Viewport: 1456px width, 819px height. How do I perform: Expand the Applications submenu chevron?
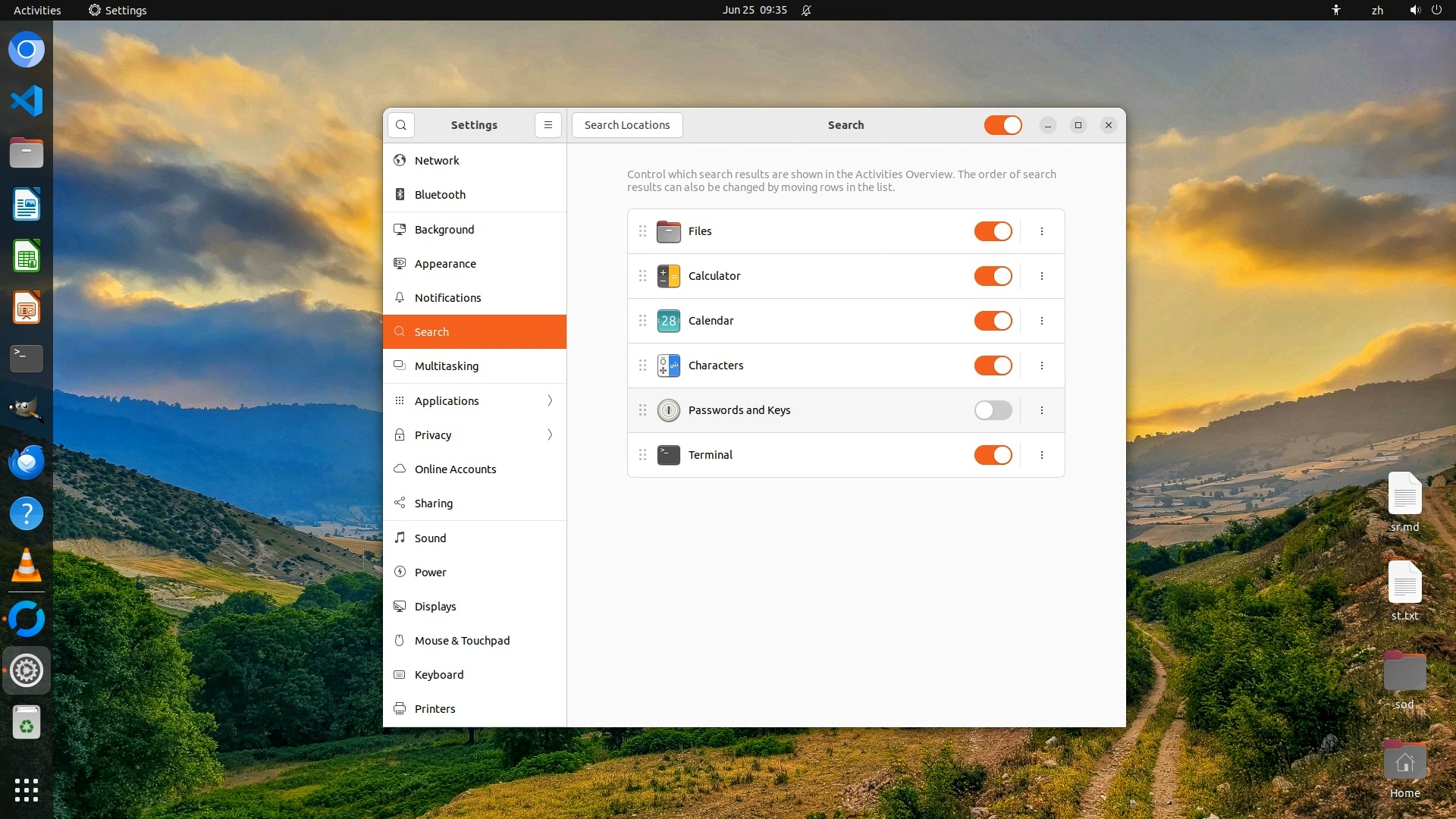[550, 400]
